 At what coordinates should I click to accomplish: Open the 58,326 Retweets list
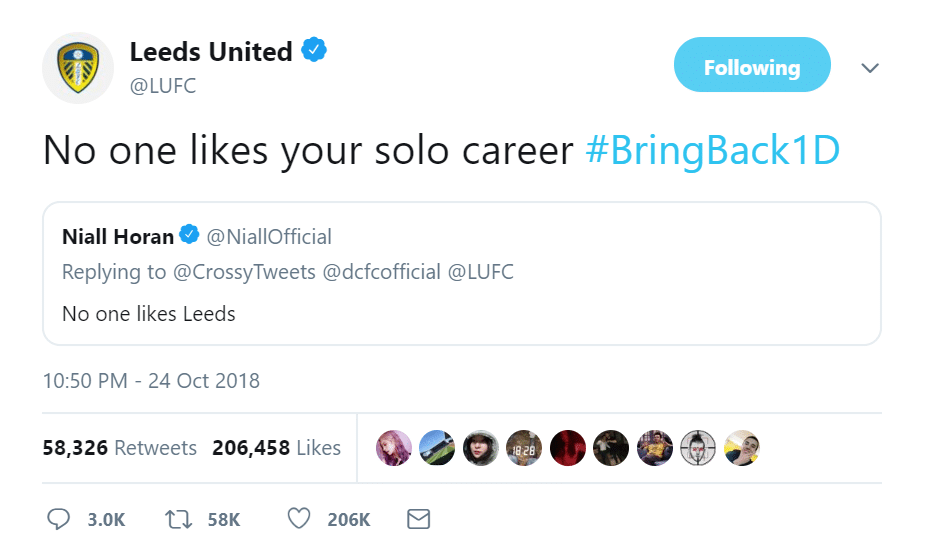(119, 448)
